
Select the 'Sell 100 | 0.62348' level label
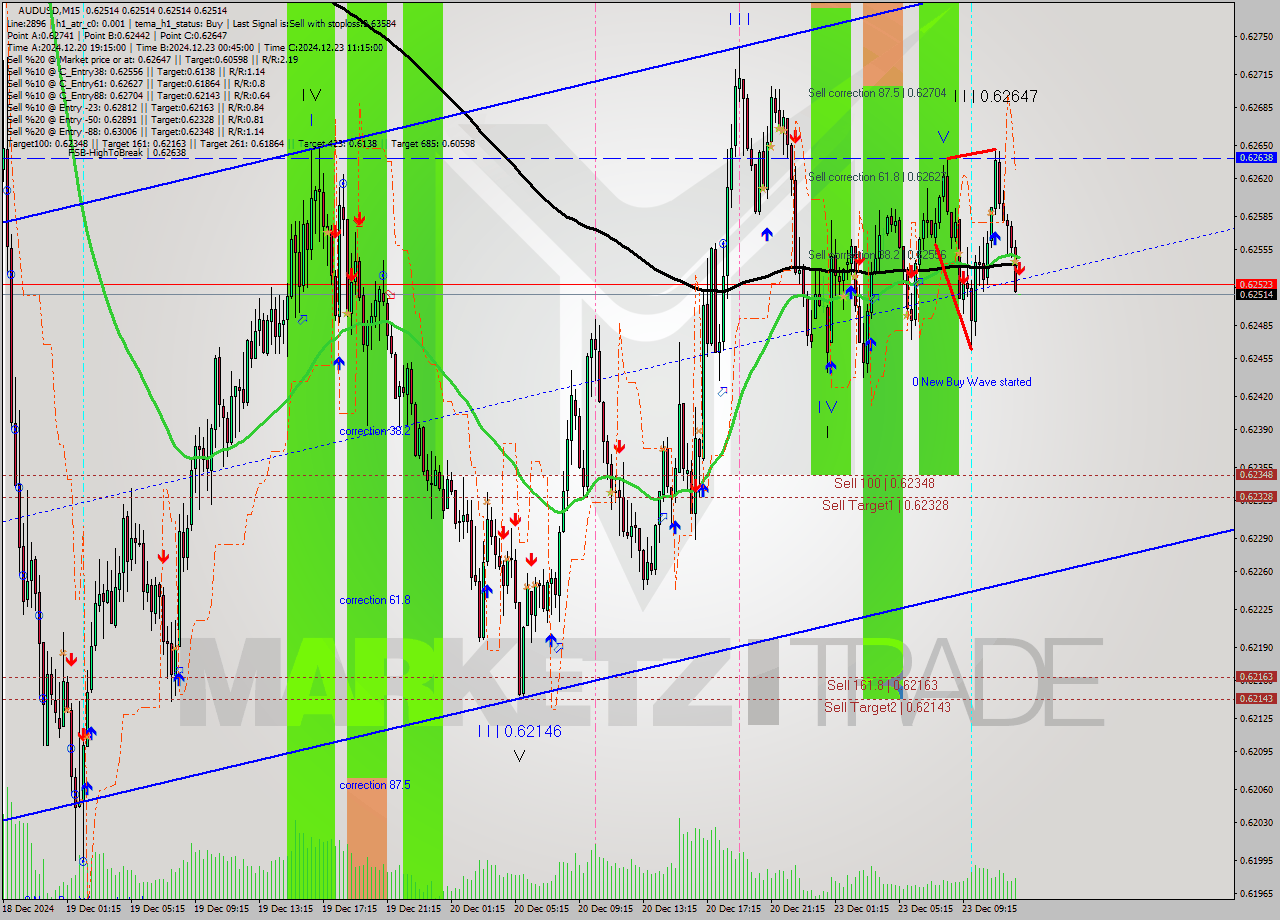pos(885,483)
